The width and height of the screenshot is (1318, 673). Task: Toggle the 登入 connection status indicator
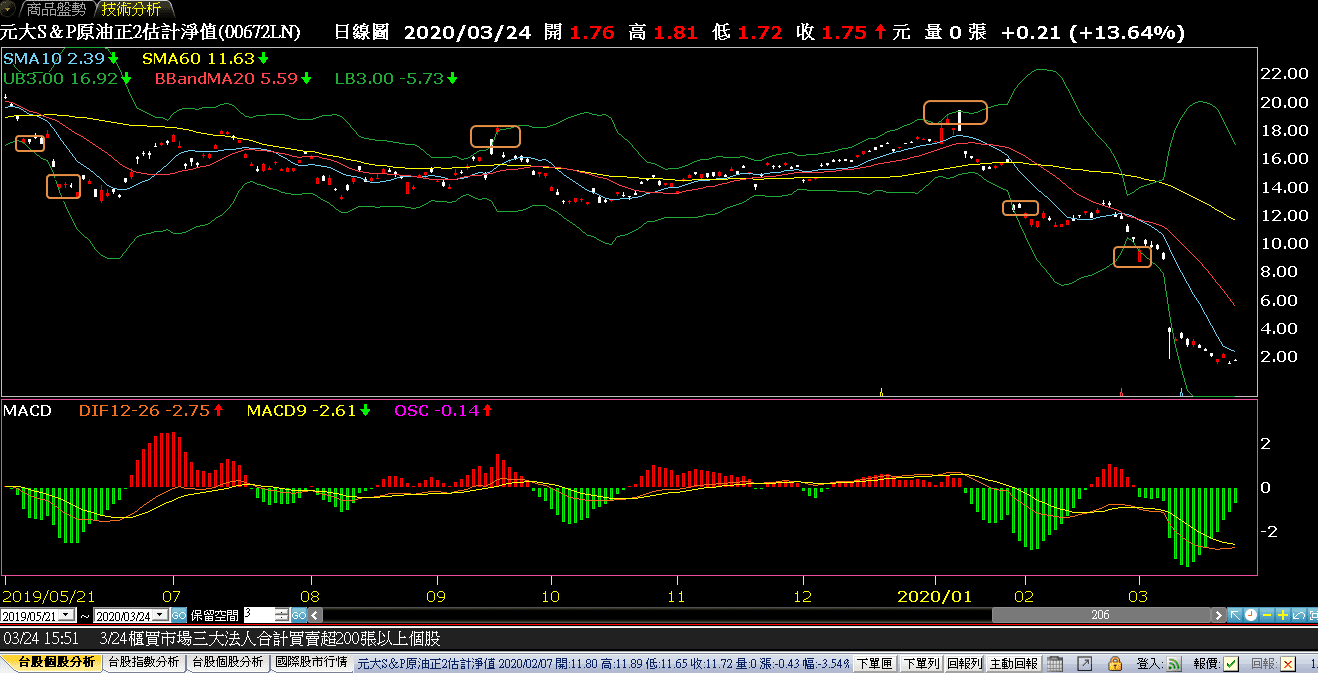1174,663
